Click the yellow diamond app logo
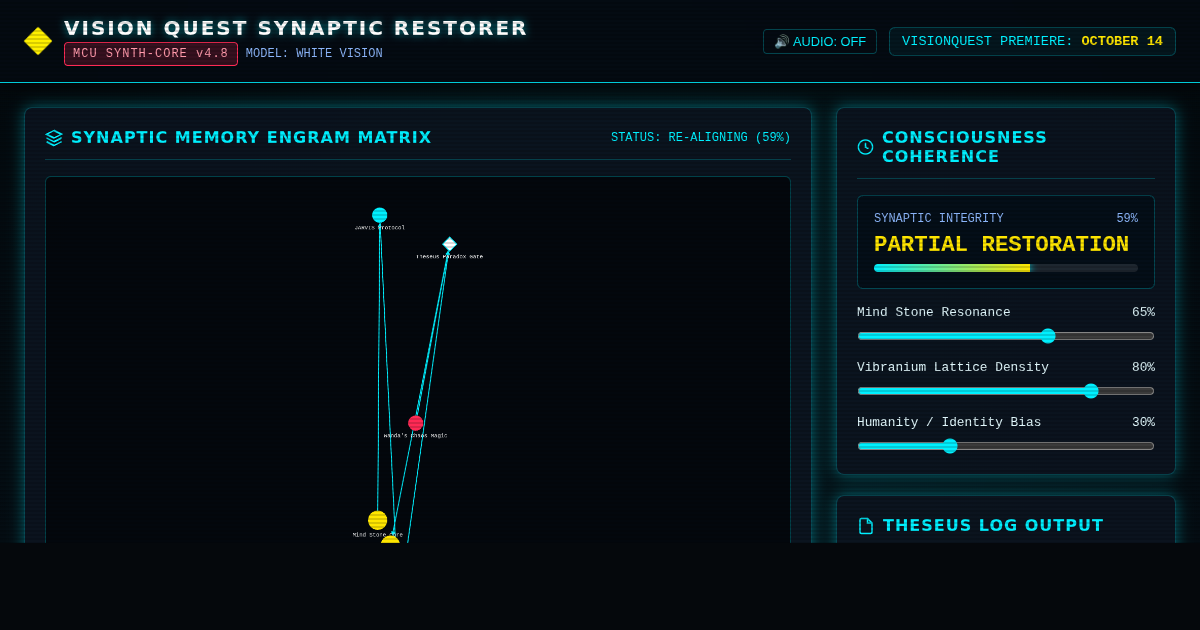The image size is (1200, 630). pos(38,41)
